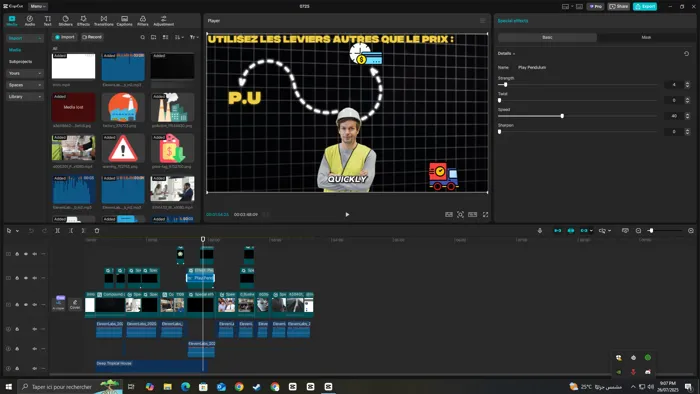
Task: Open the Effects panel icon
Action: (x=83, y=21)
